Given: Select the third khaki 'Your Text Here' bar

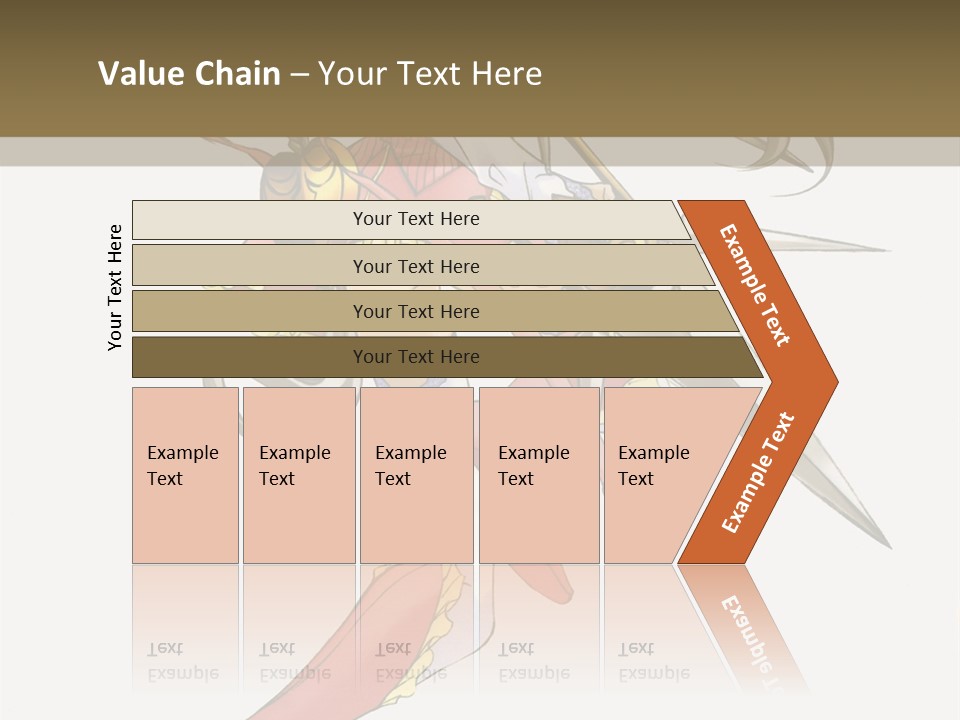Looking at the screenshot, I should tap(435, 311).
